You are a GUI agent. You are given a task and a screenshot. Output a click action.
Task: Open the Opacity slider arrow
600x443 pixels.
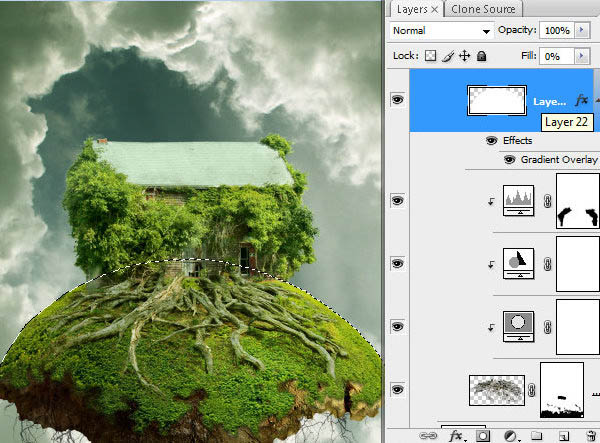click(582, 30)
